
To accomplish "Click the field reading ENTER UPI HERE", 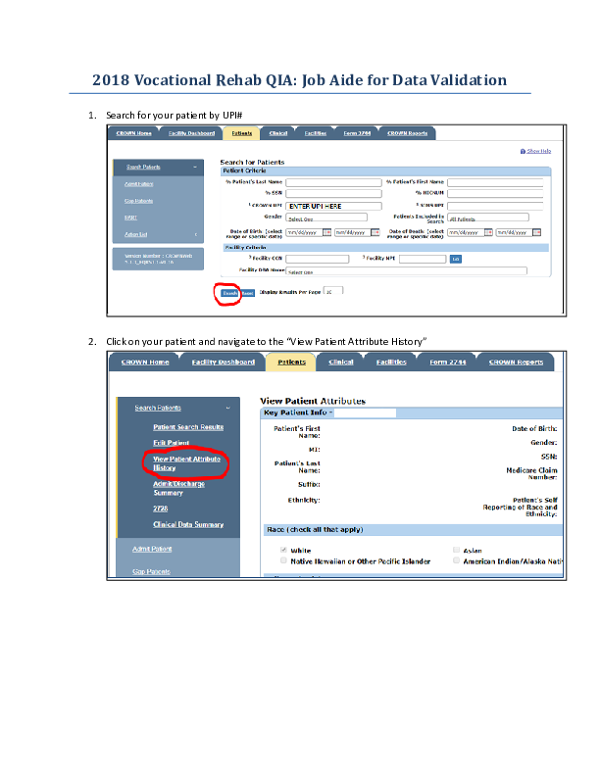I will click(x=334, y=206).
